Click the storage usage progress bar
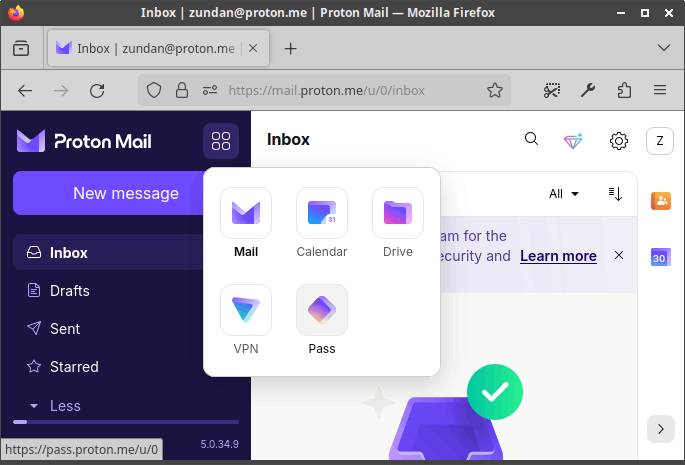The width and height of the screenshot is (685, 465). (x=126, y=422)
